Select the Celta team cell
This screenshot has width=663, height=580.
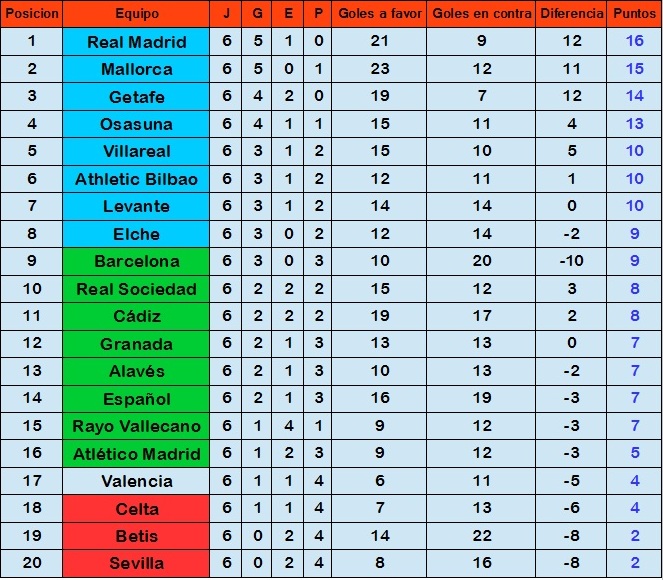pyautogui.click(x=136, y=509)
